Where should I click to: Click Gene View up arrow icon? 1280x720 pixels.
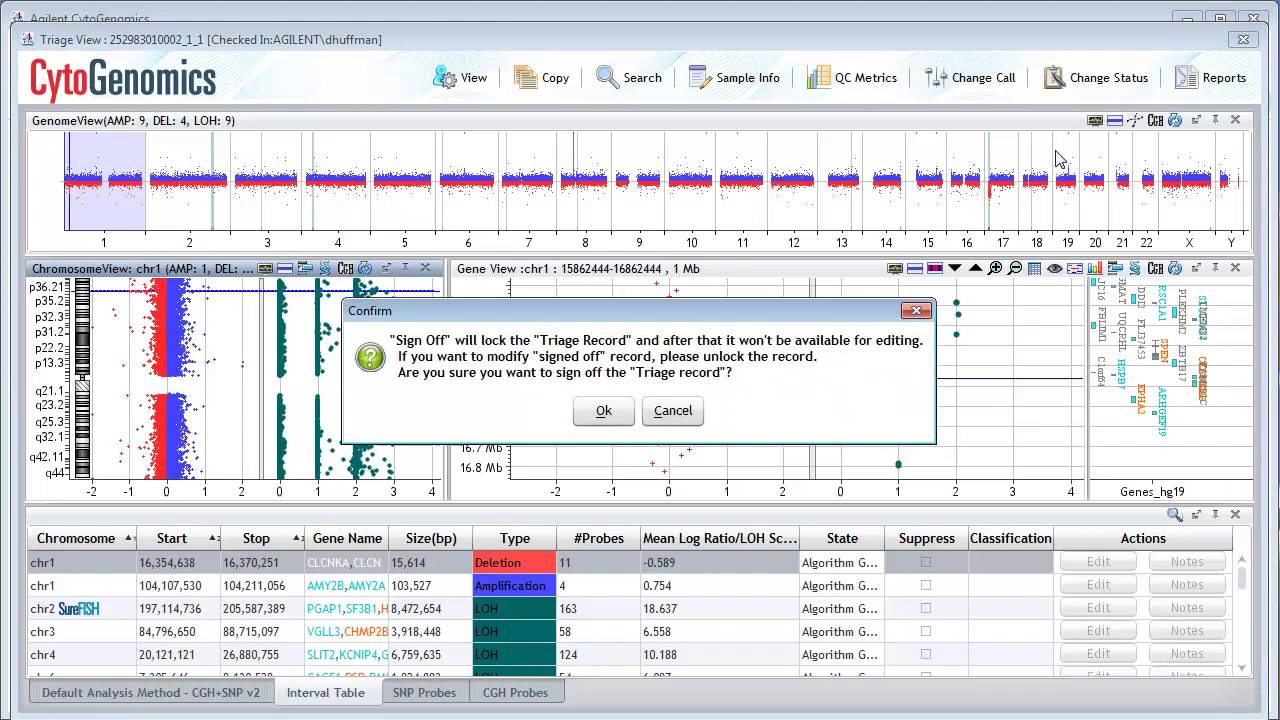click(975, 267)
